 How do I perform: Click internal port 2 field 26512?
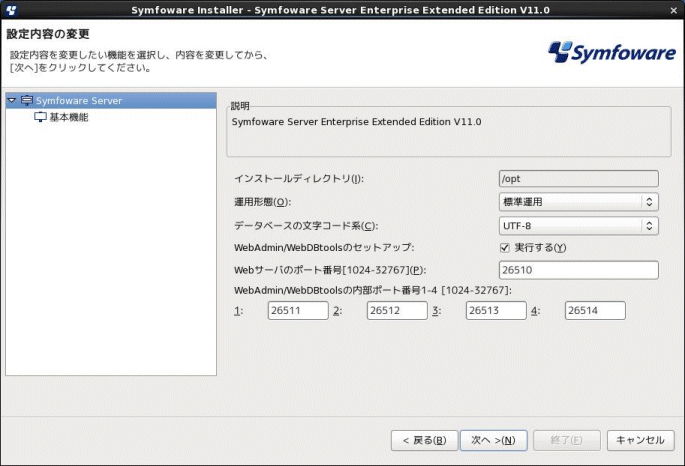[397, 311]
